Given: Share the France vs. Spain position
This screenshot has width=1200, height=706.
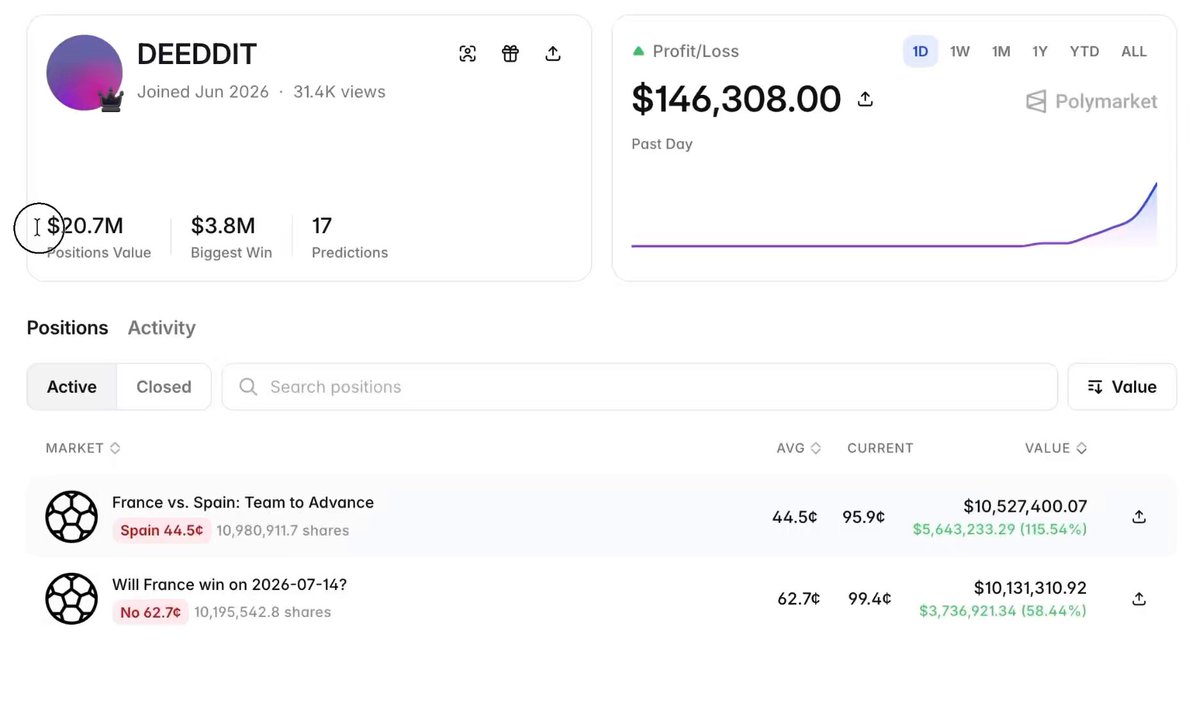Looking at the screenshot, I should coord(1138,517).
